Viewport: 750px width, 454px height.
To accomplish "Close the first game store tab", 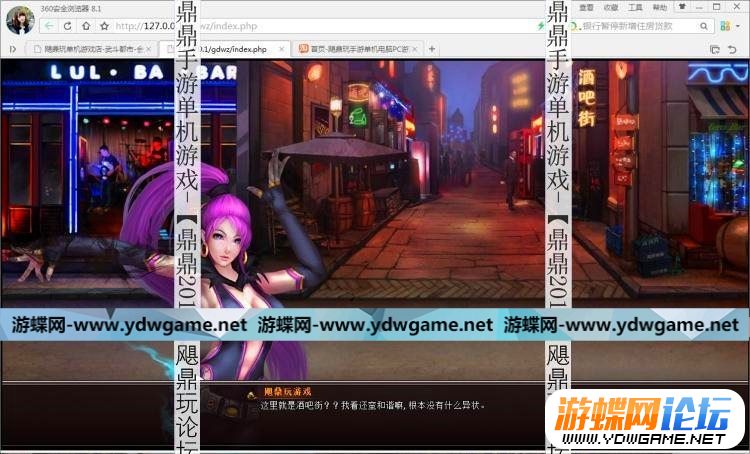I will [x=149, y=49].
